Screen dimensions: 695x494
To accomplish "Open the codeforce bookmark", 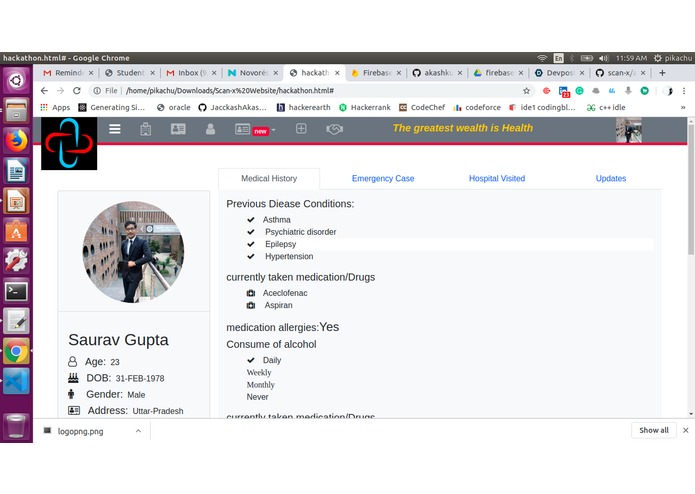I will [x=477, y=107].
